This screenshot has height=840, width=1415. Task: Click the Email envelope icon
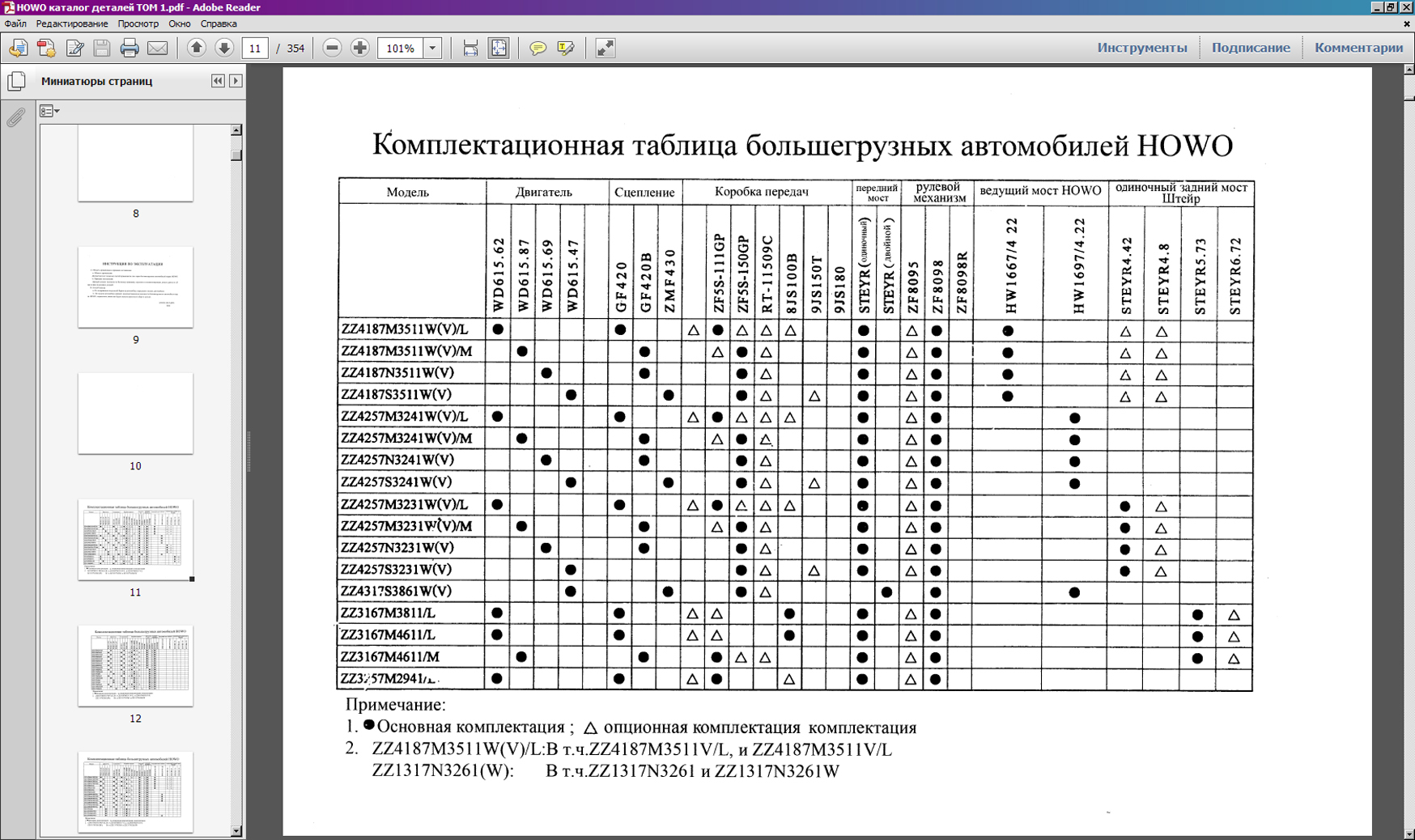click(158, 49)
